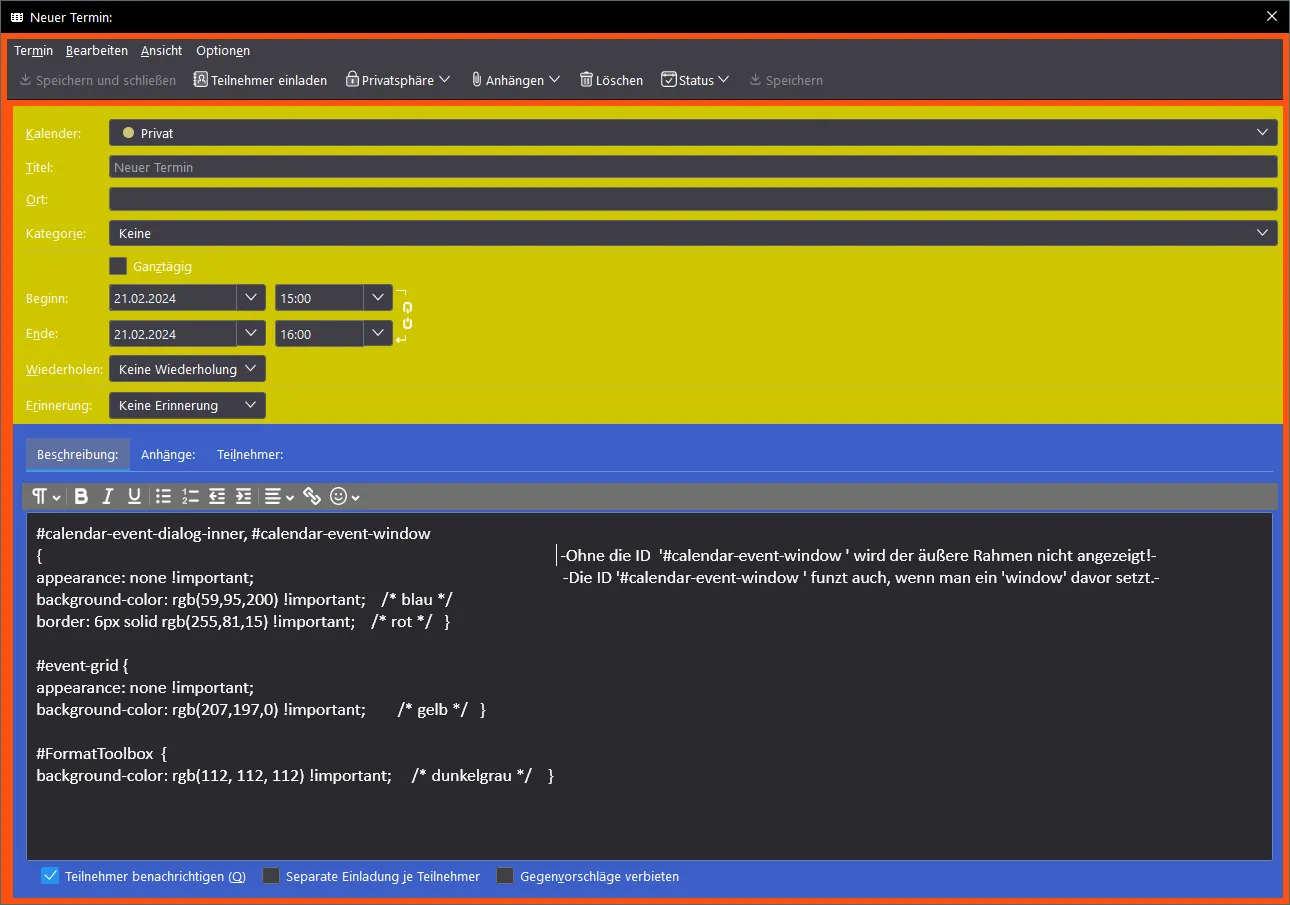This screenshot has height=905, width=1290.
Task: Click the Bold formatting icon
Action: pyautogui.click(x=81, y=496)
